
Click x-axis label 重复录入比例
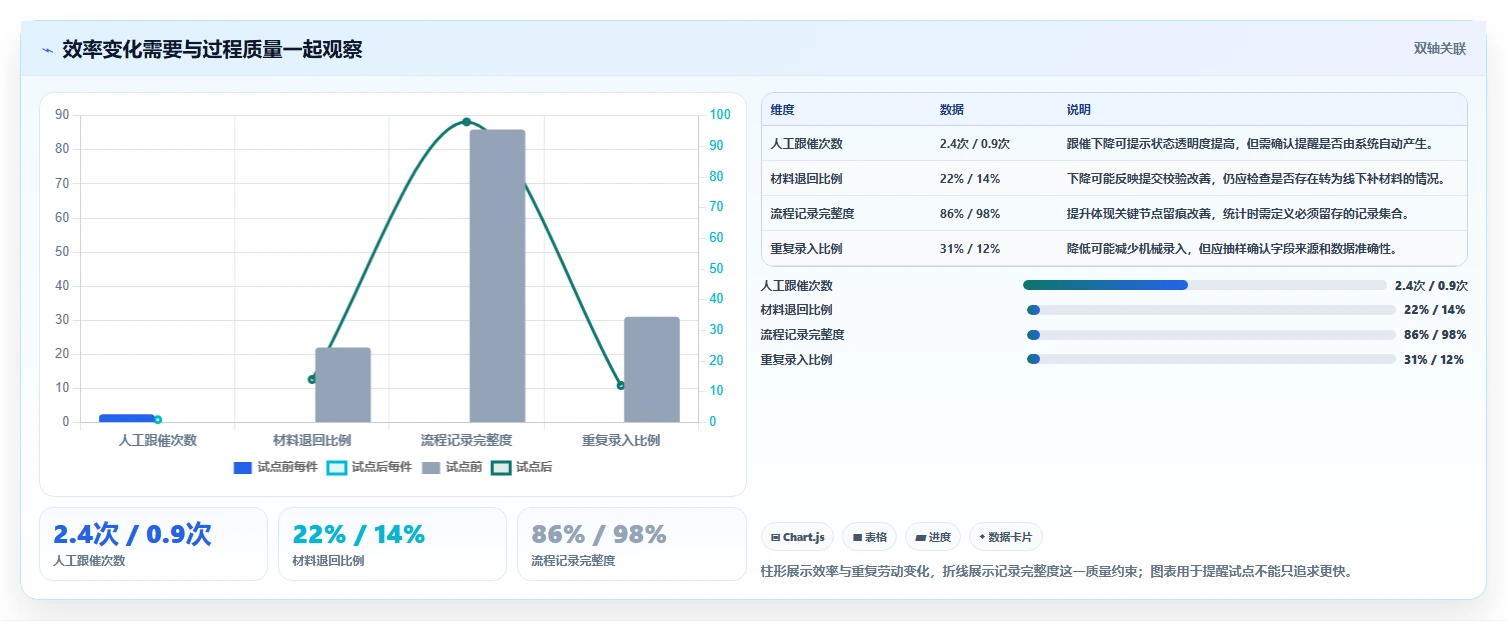[621, 440]
